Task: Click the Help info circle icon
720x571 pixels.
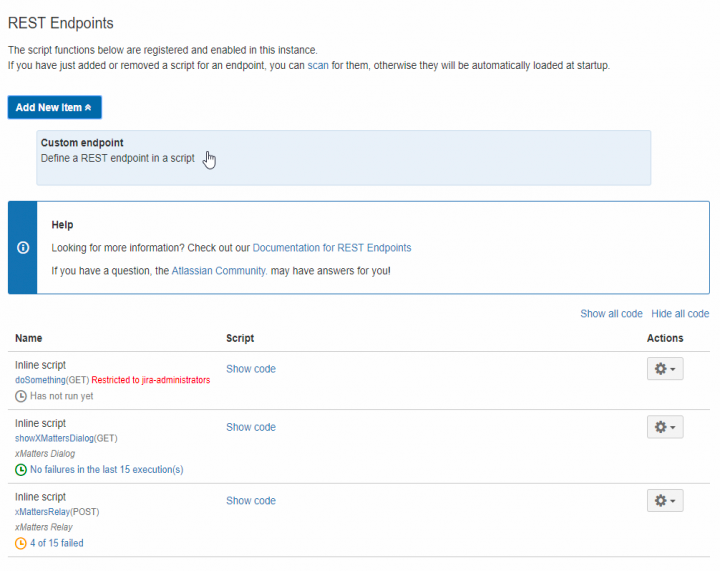Action: click(x=23, y=248)
